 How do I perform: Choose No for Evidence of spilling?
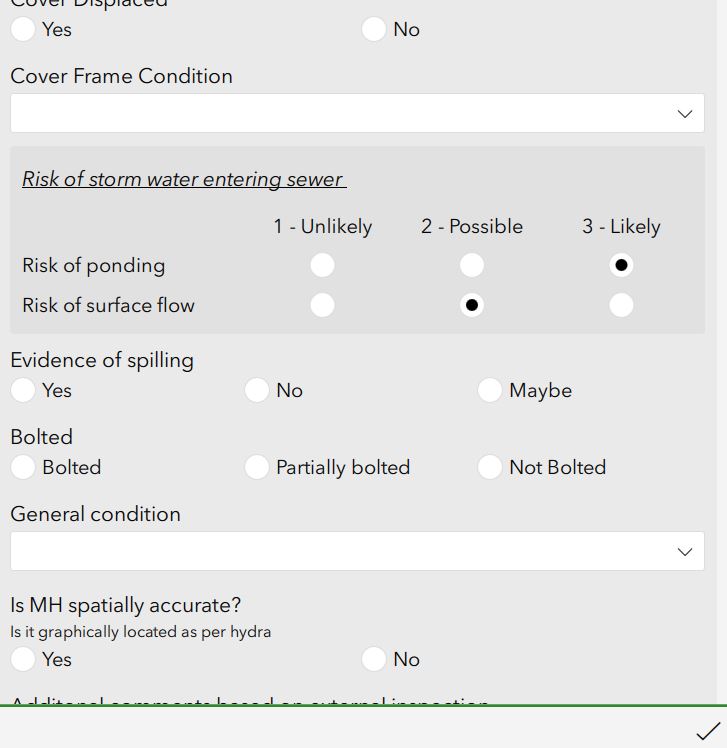coord(257,390)
